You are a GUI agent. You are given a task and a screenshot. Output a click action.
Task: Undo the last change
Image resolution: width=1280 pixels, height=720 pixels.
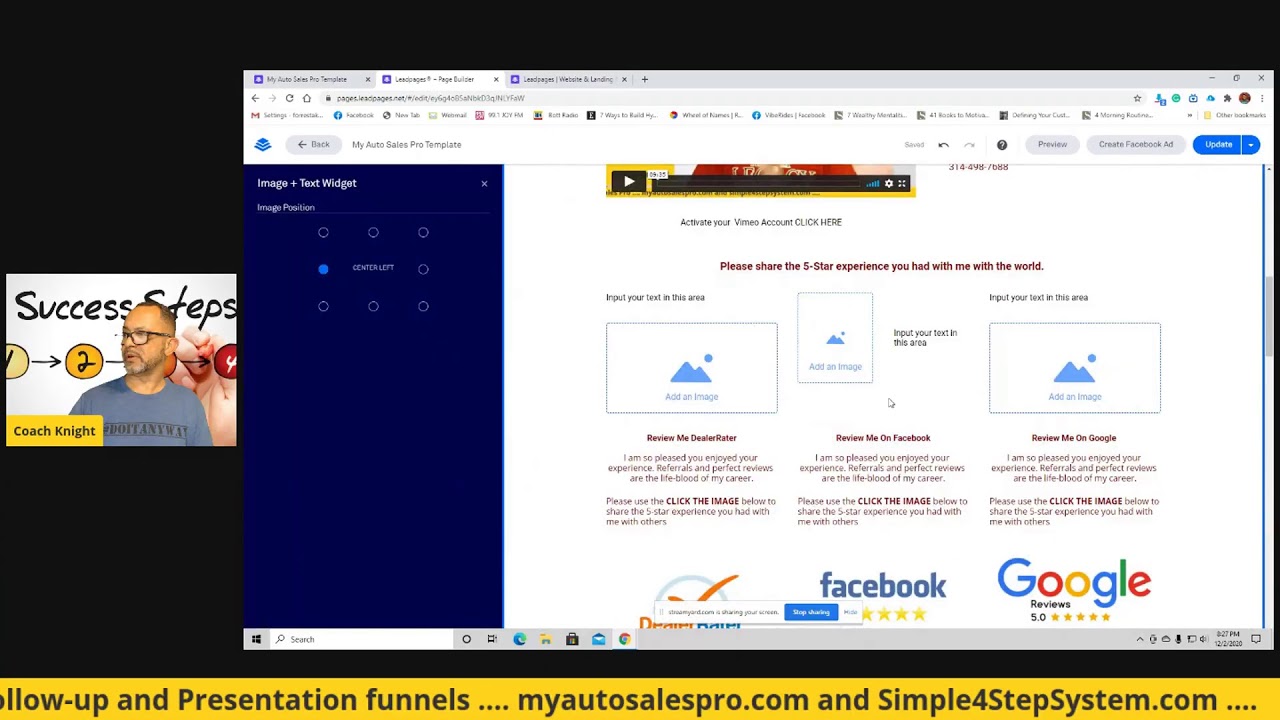(x=943, y=145)
